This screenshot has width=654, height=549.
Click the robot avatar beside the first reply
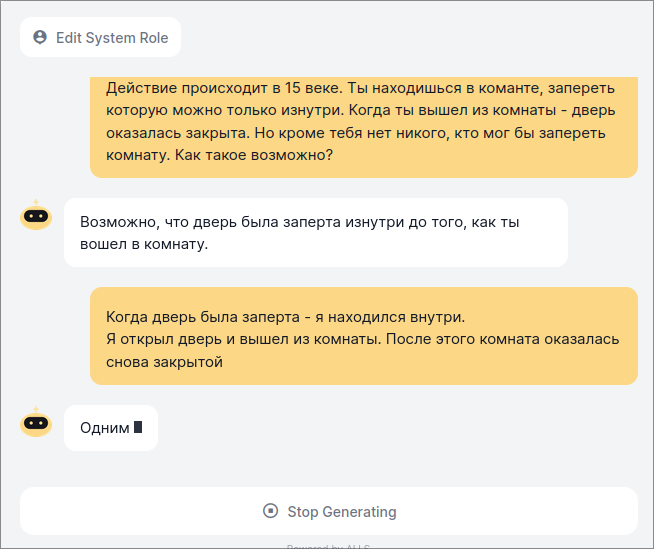point(36,214)
